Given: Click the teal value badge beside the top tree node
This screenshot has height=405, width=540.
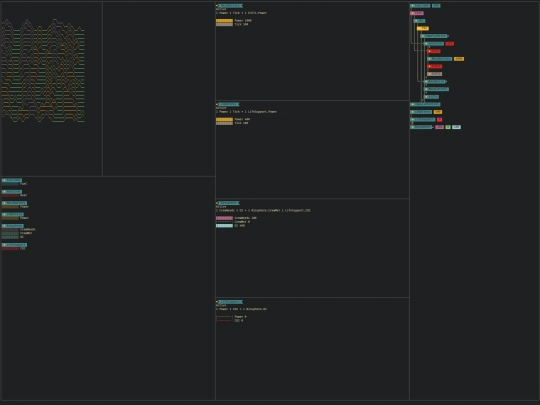Looking at the screenshot, I should (436, 6).
